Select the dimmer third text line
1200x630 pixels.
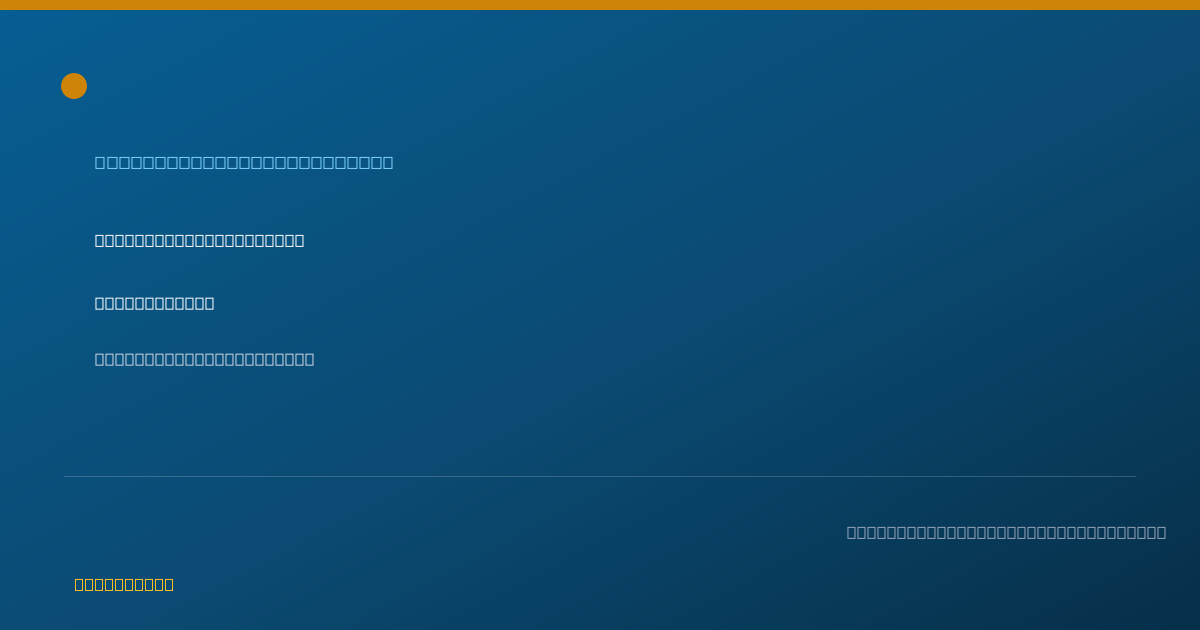pyautogui.click(x=204, y=359)
